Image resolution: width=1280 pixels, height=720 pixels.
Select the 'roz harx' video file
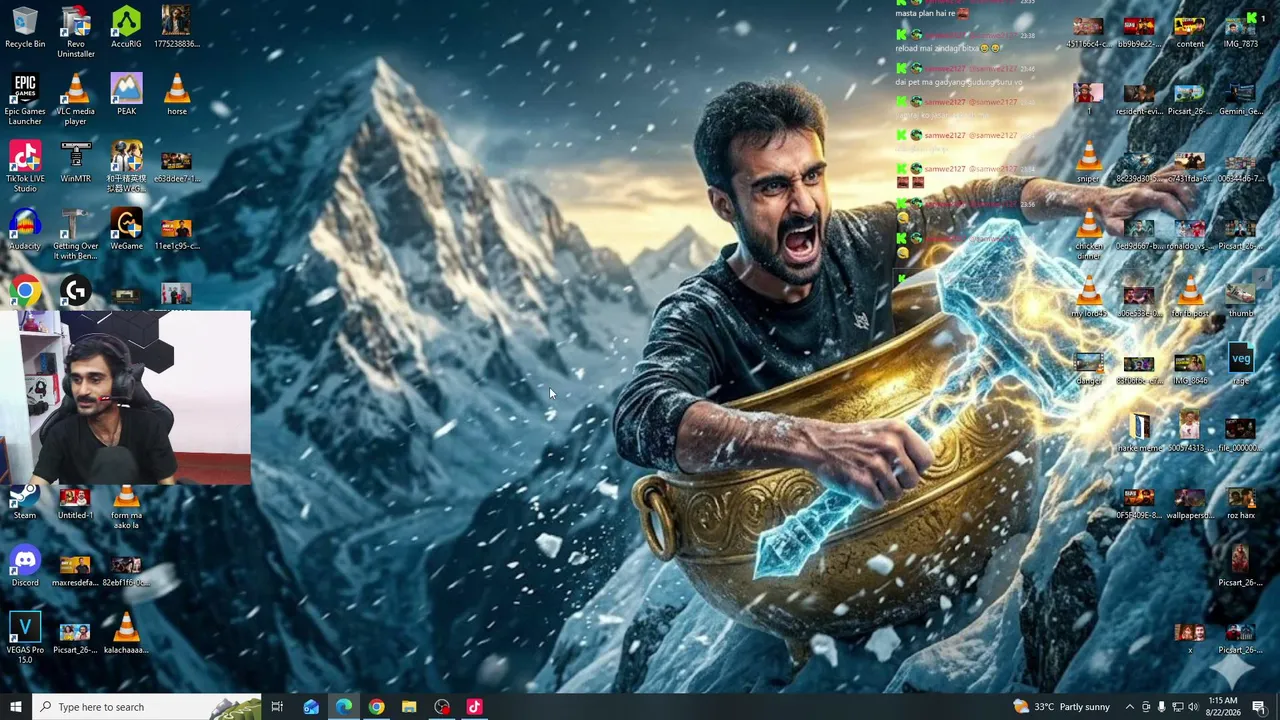(1240, 501)
